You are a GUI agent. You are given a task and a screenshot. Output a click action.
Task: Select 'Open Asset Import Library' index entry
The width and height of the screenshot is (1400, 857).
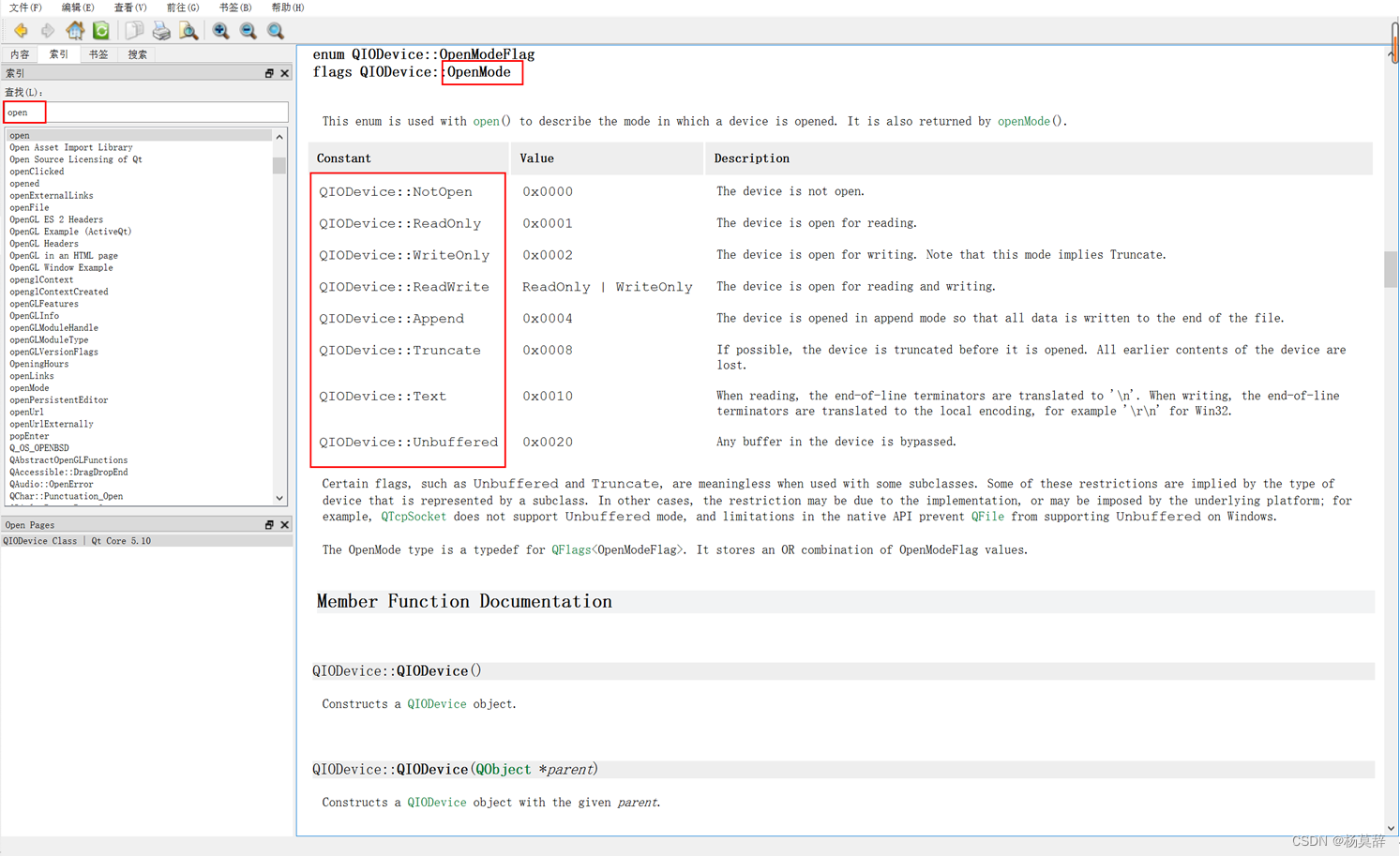point(71,147)
